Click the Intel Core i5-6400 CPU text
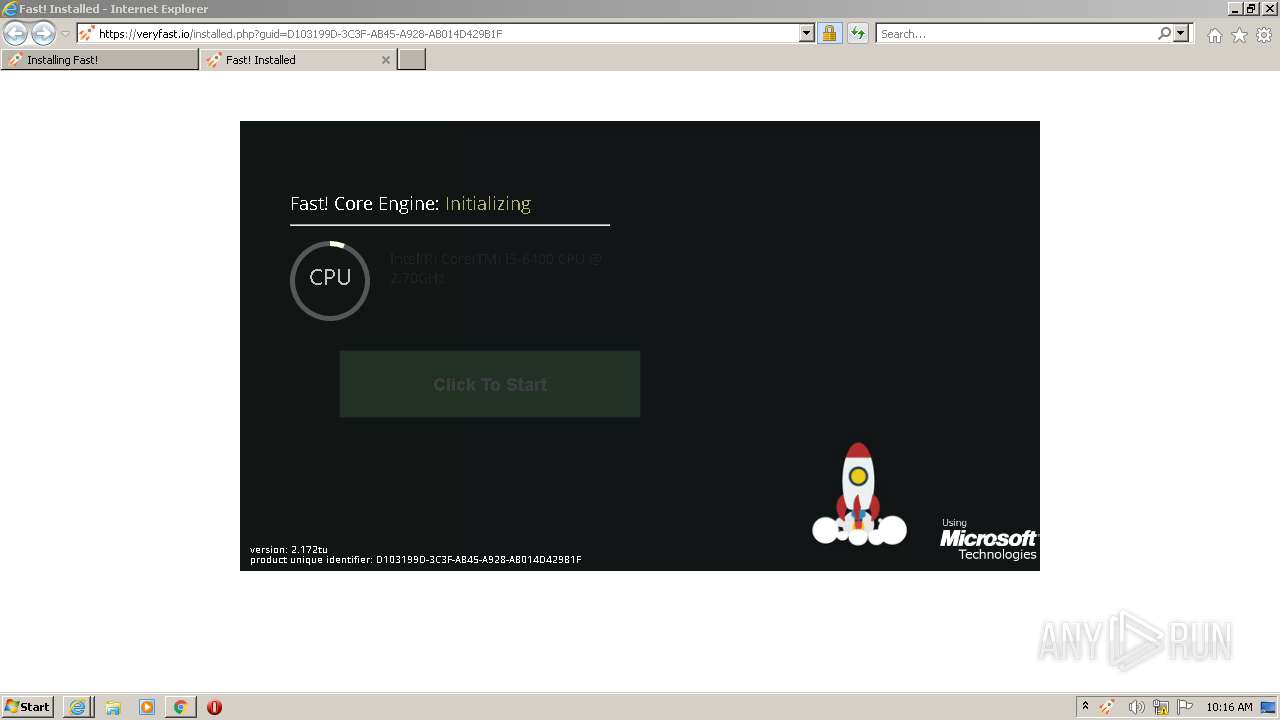1280x720 pixels. [x=496, y=268]
